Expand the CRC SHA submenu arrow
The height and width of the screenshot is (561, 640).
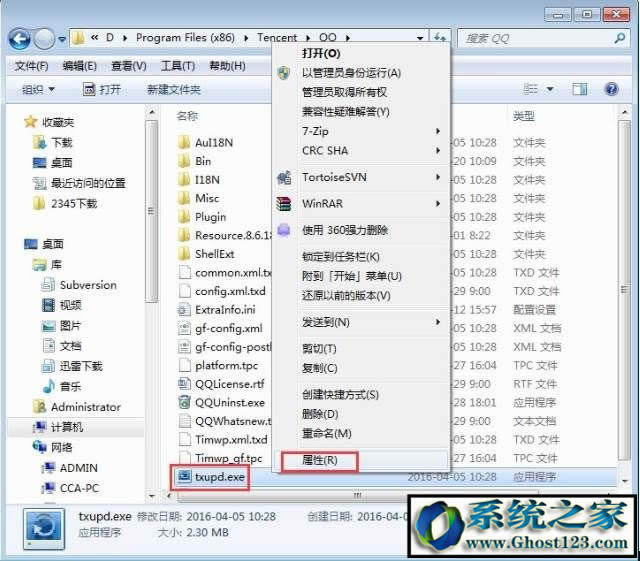click(437, 151)
